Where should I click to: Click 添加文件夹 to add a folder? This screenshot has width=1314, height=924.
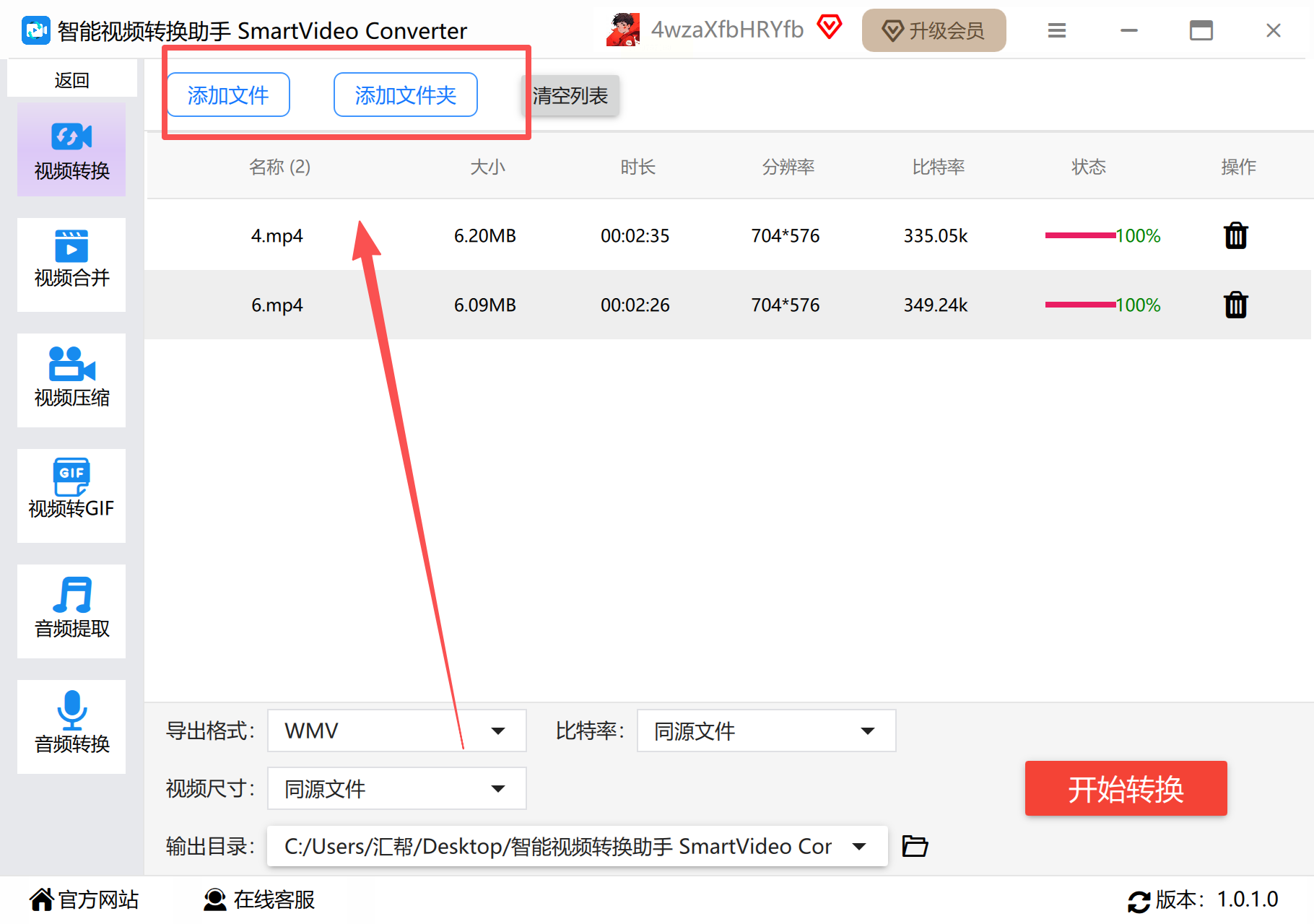tap(406, 95)
